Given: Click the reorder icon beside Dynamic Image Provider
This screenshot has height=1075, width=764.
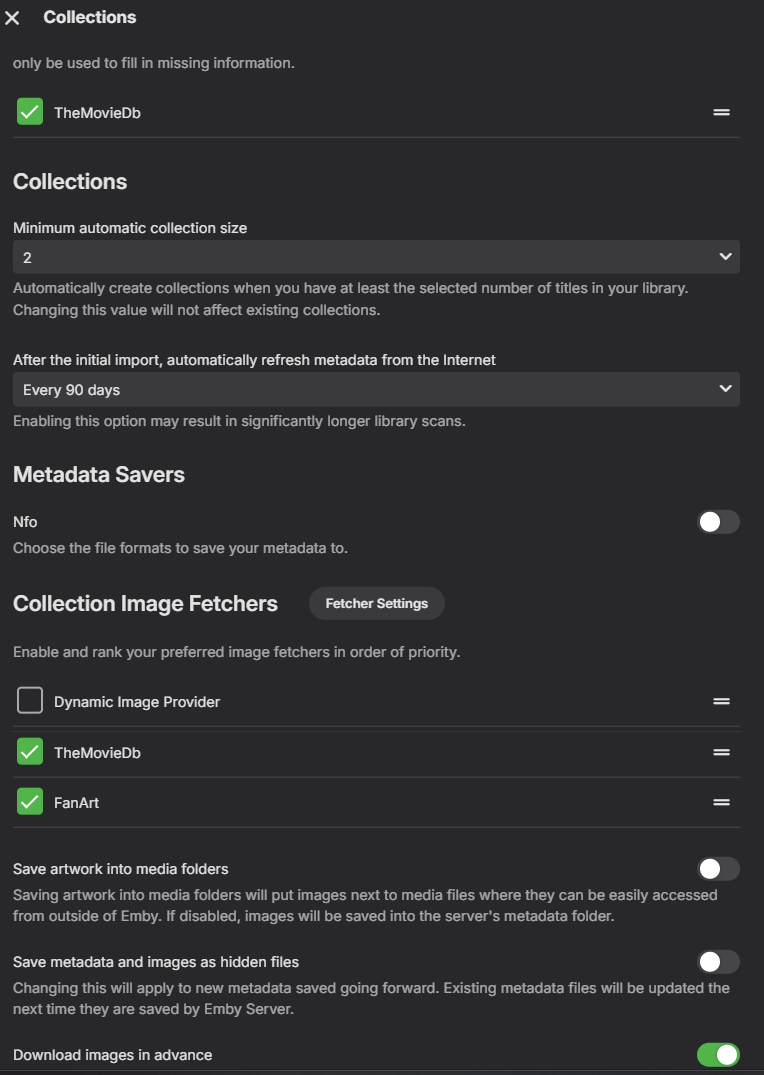Looking at the screenshot, I should (721, 701).
